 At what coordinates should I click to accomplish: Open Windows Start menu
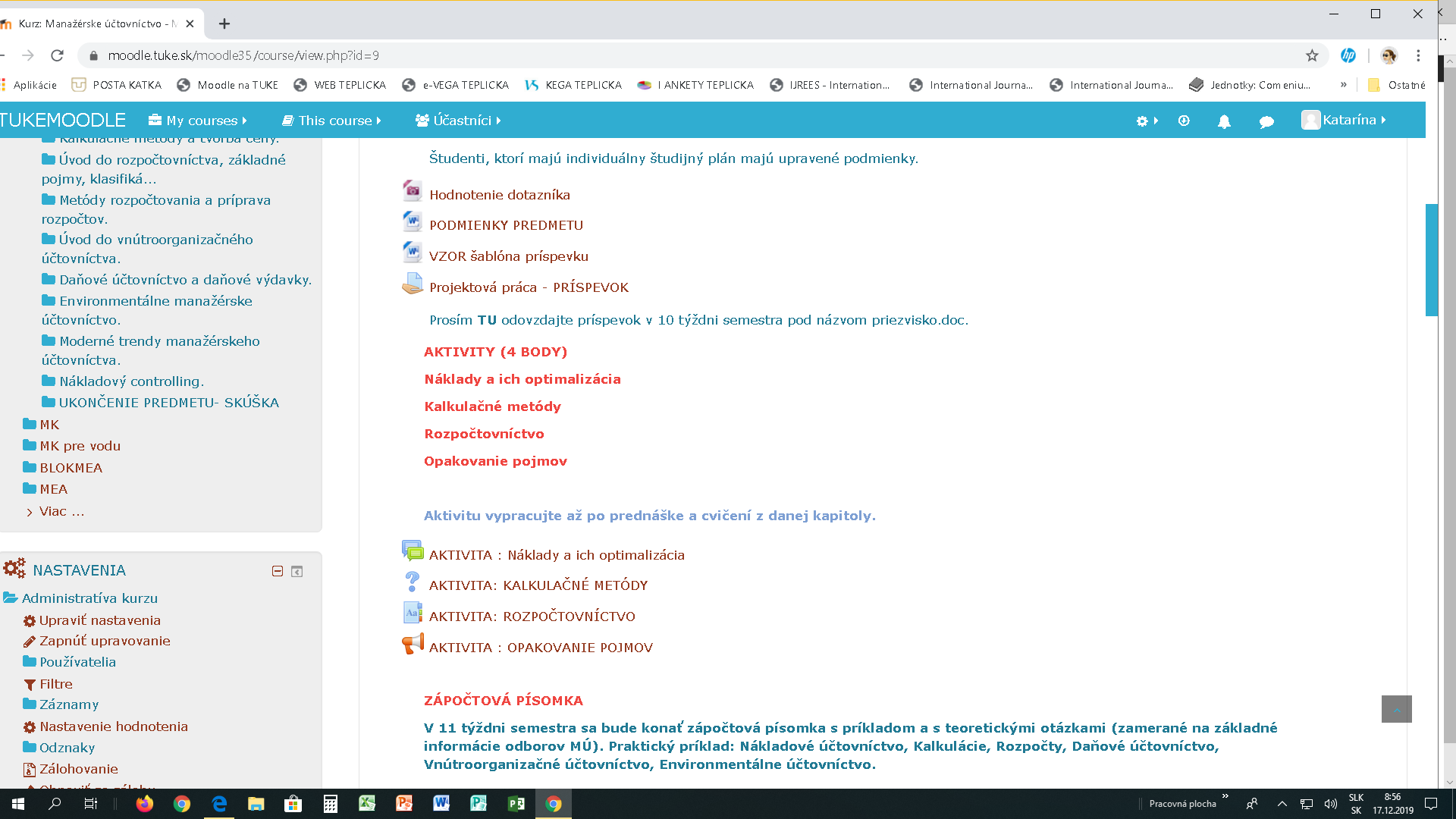click(18, 804)
